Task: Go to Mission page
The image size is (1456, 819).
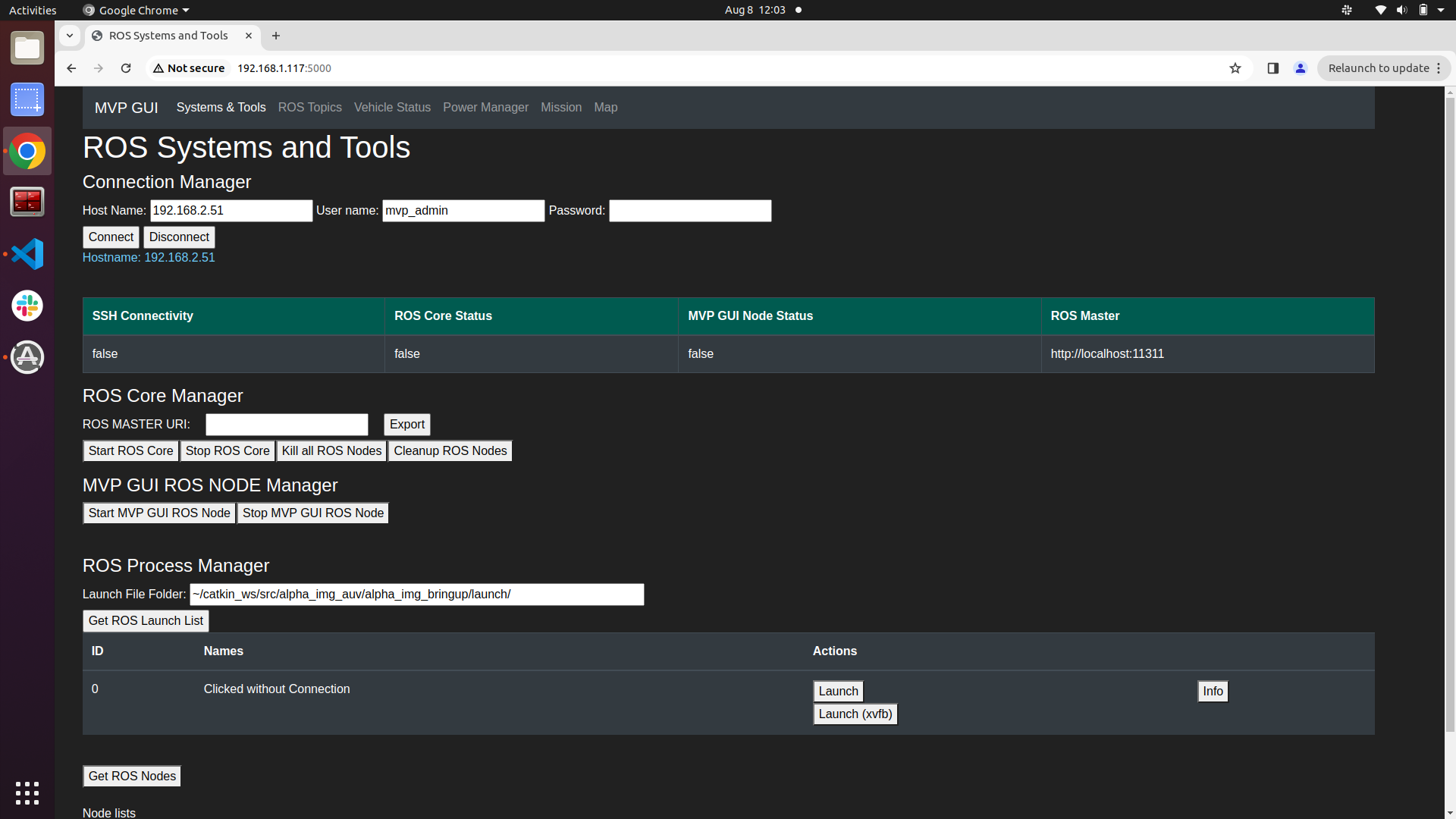Action: click(561, 108)
